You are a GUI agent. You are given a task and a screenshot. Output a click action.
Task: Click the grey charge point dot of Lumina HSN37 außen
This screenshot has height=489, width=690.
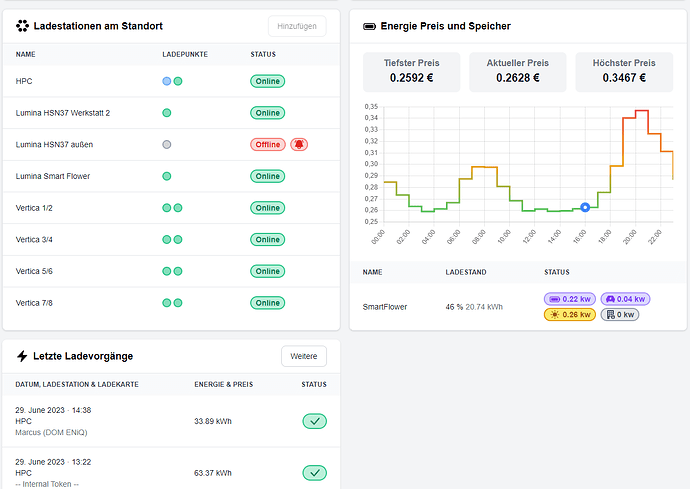tap(167, 144)
